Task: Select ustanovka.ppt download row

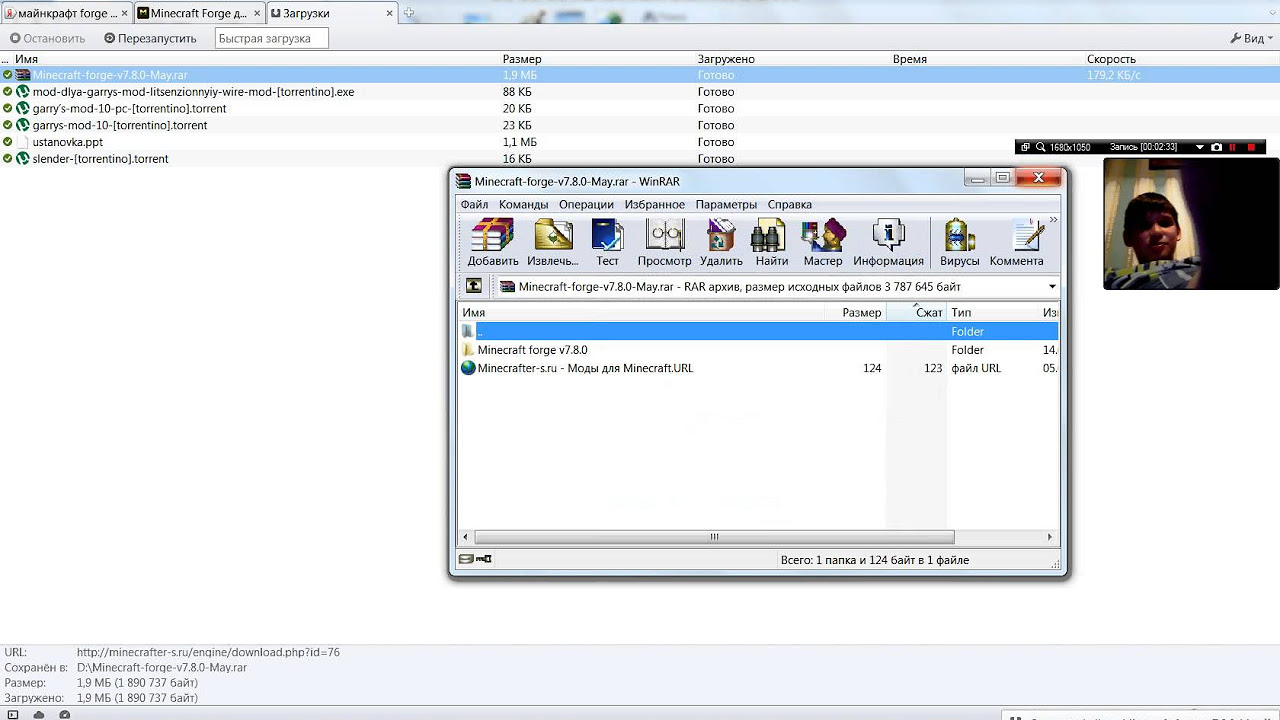Action: click(x=640, y=142)
